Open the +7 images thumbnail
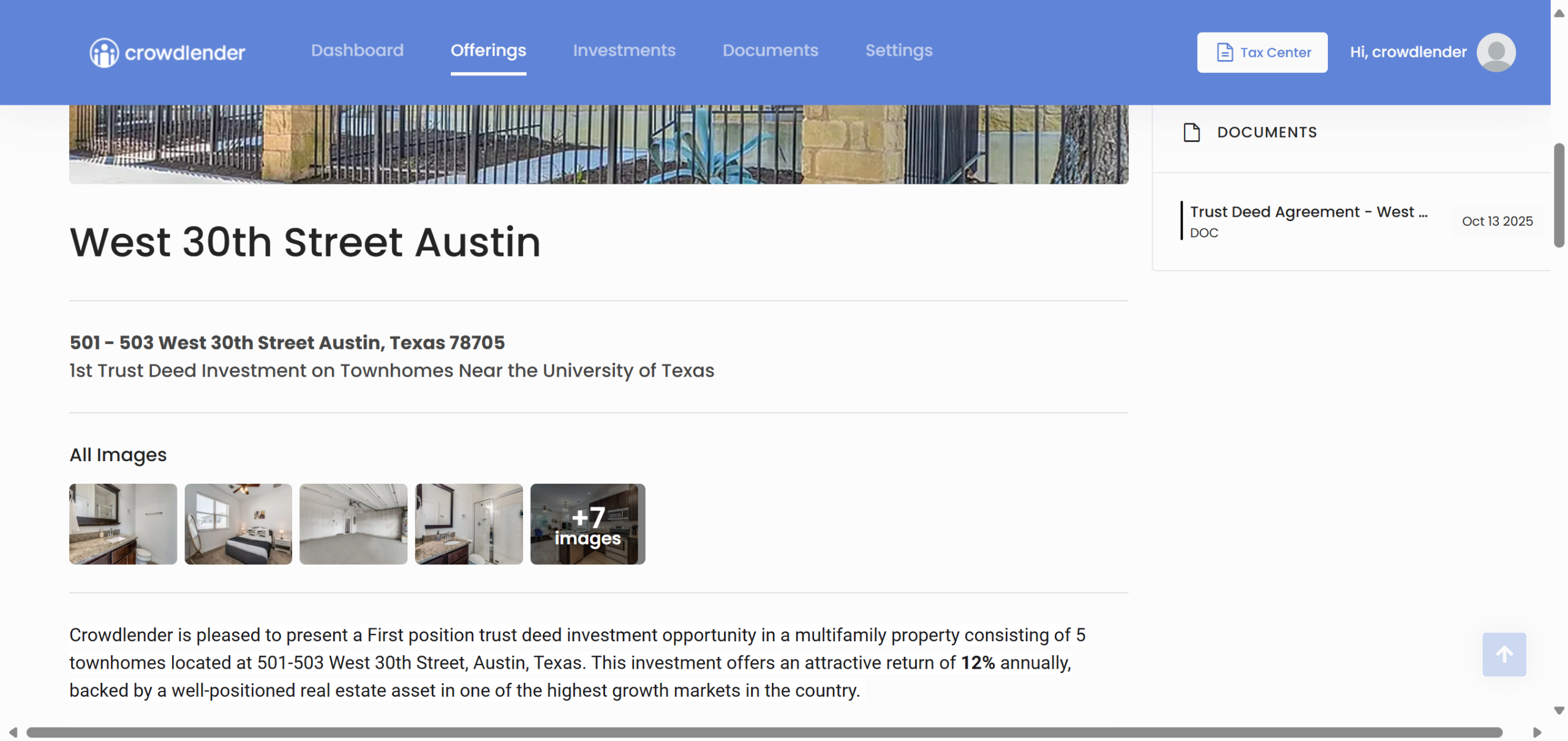This screenshot has width=1568, height=741. click(x=587, y=524)
